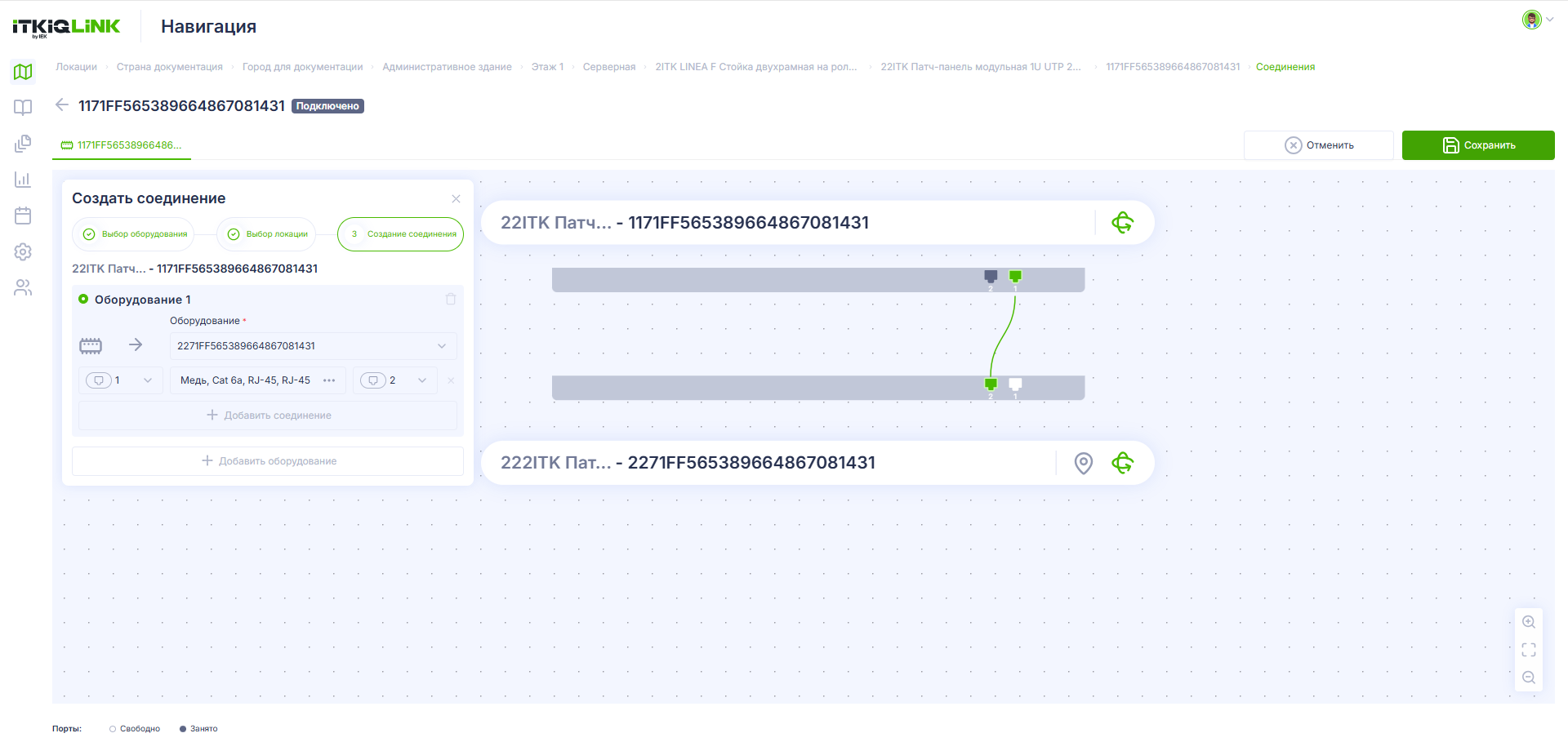
Task: Click rotate icon on 1171FF equipment header
Action: [x=1123, y=222]
